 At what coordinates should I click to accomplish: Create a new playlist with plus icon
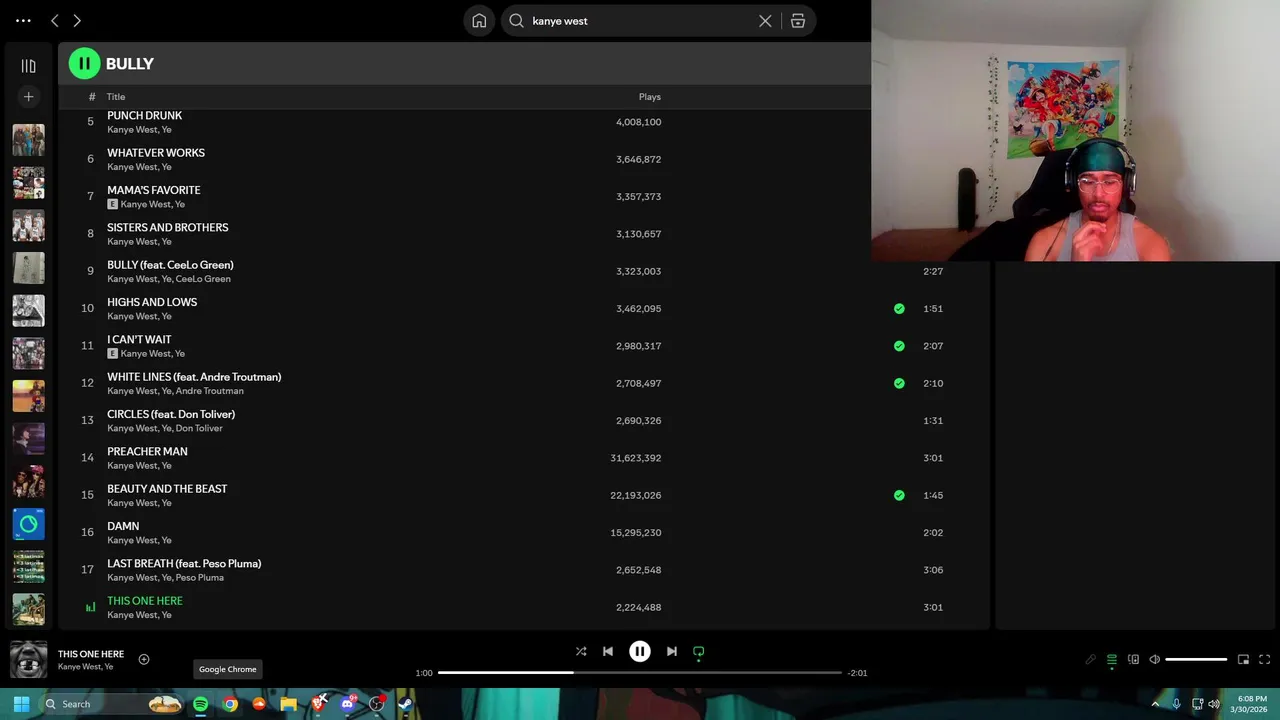pos(28,97)
